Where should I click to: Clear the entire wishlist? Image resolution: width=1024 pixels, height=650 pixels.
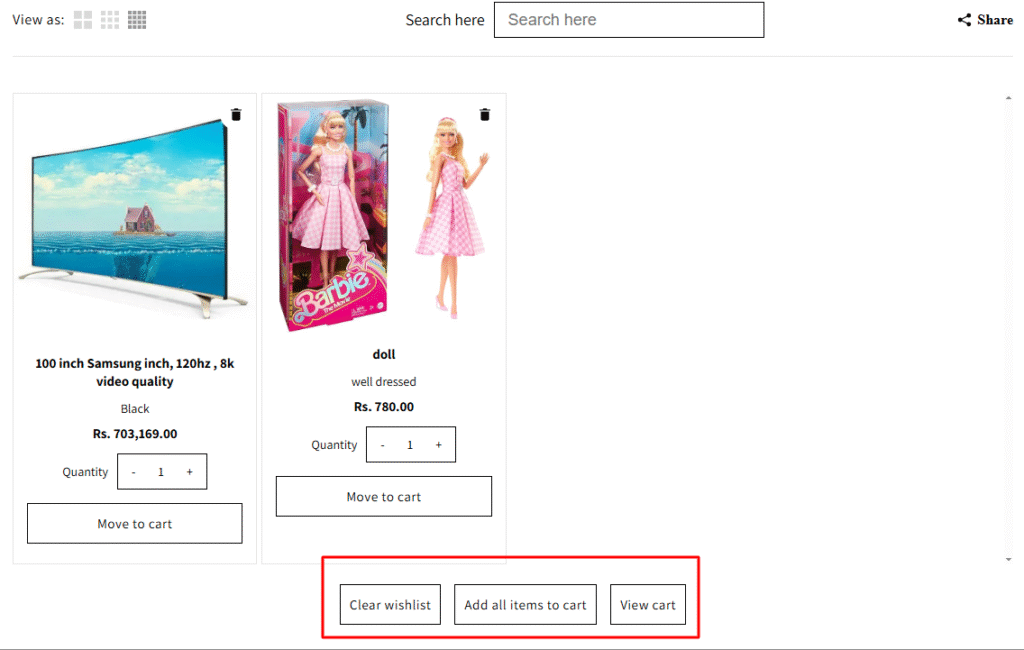391,605
